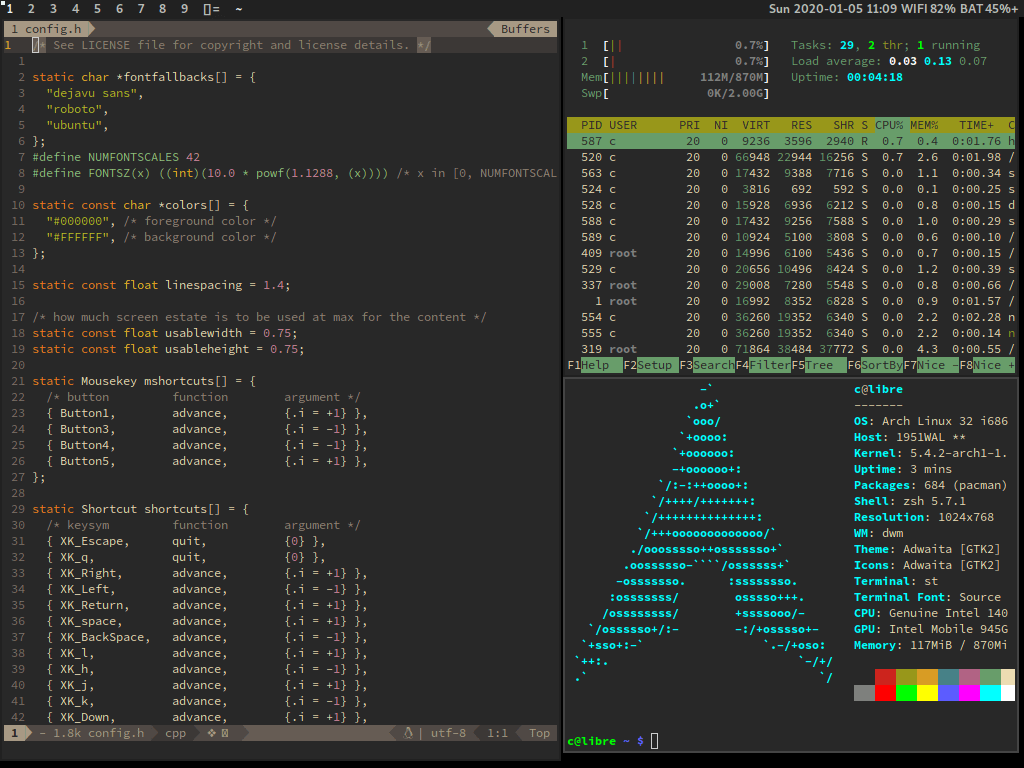Sort htop by RES column header

tap(801, 125)
